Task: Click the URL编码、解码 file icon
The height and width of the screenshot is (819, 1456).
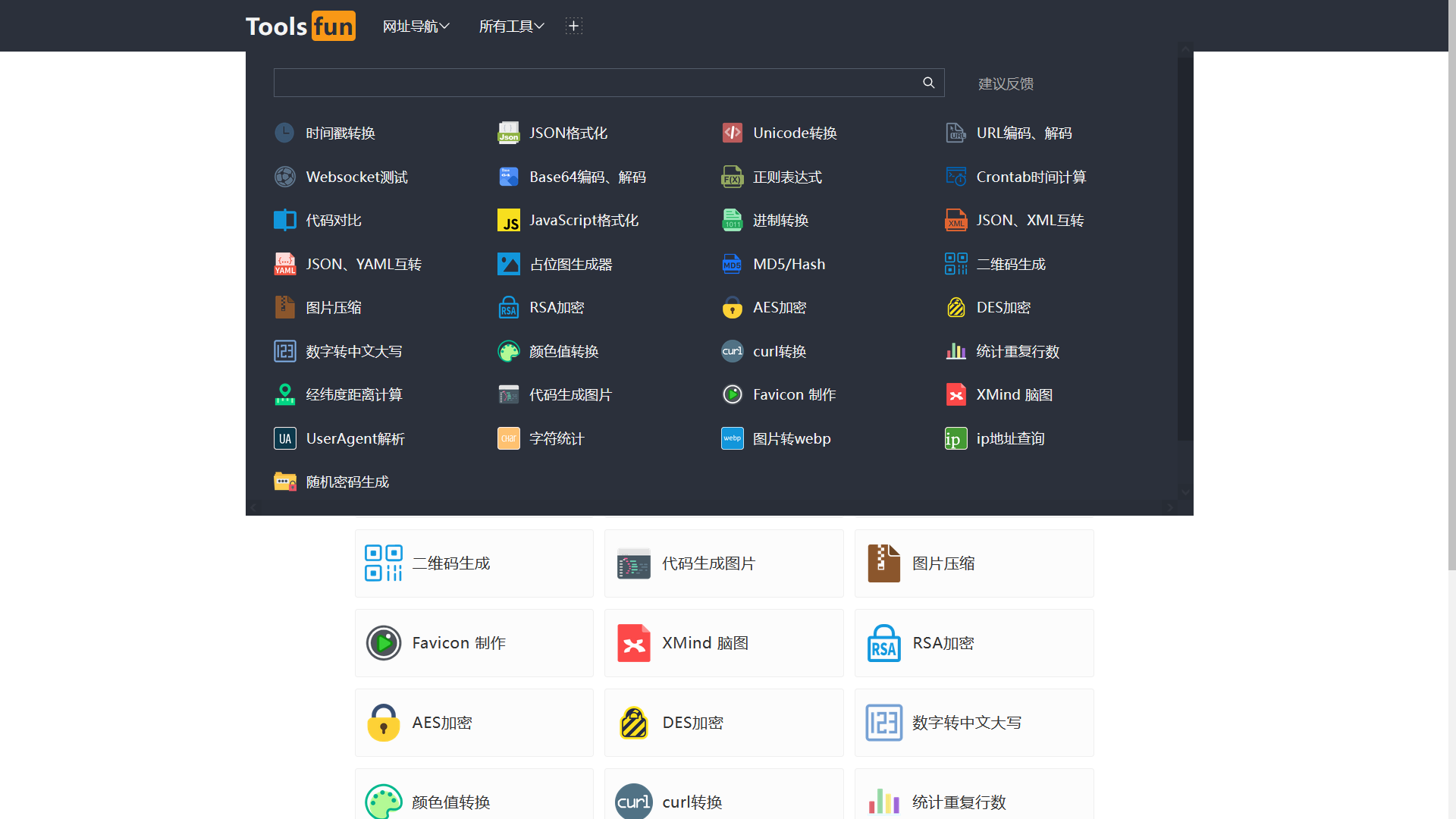Action: tap(955, 133)
